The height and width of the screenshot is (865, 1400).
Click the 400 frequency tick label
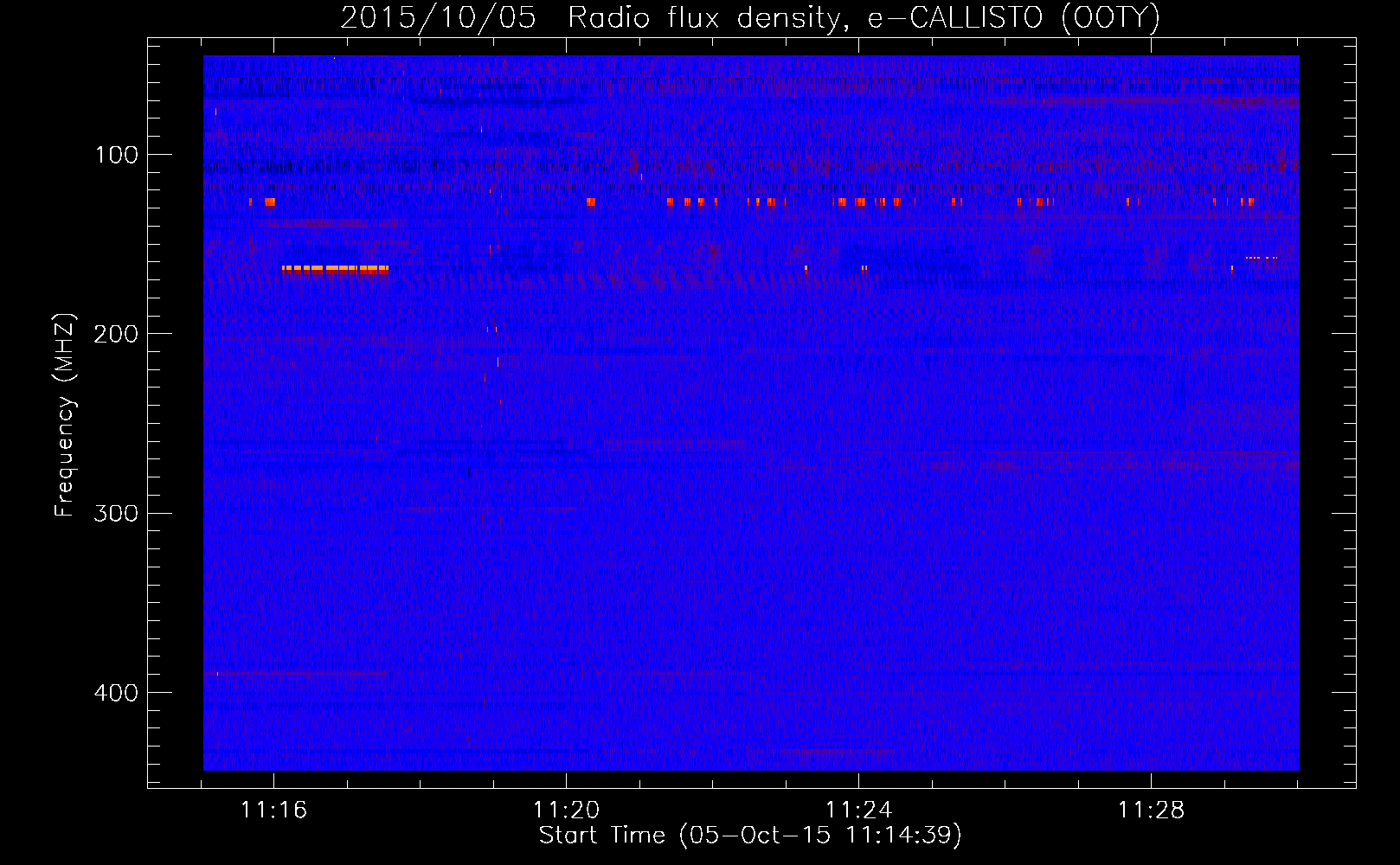[117, 693]
